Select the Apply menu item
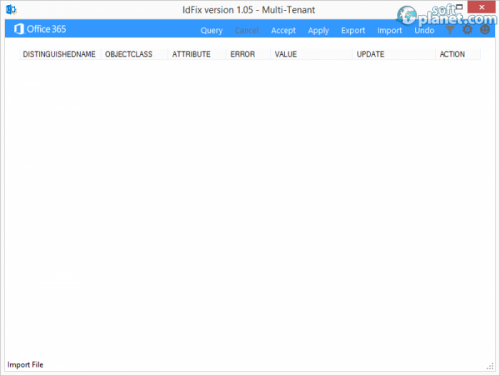 point(318,30)
